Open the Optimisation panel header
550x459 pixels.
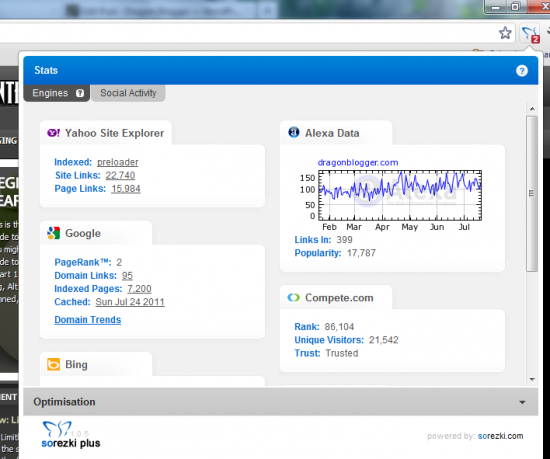280,402
